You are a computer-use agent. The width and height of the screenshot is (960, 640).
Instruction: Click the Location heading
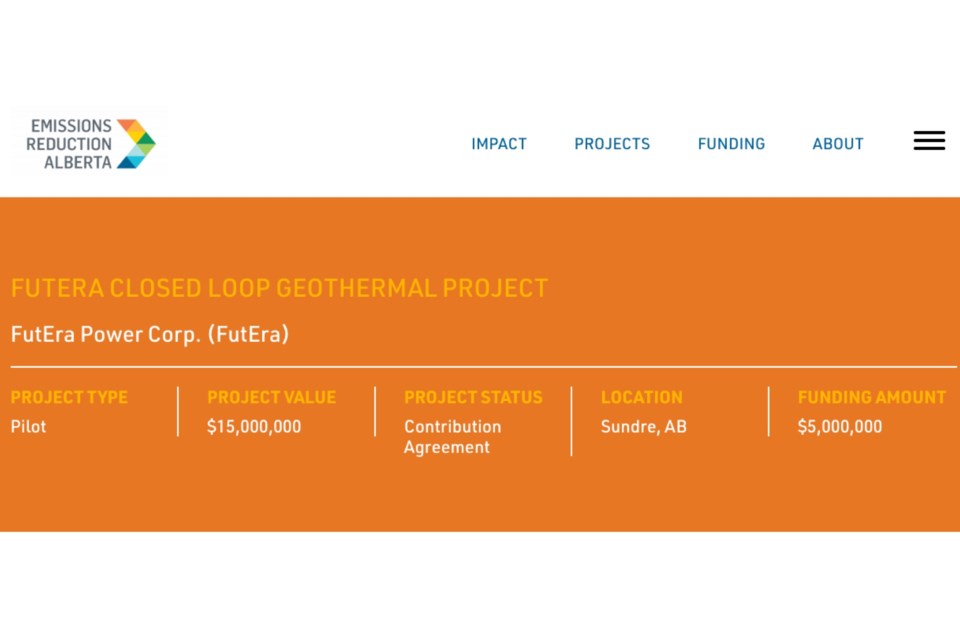point(642,397)
